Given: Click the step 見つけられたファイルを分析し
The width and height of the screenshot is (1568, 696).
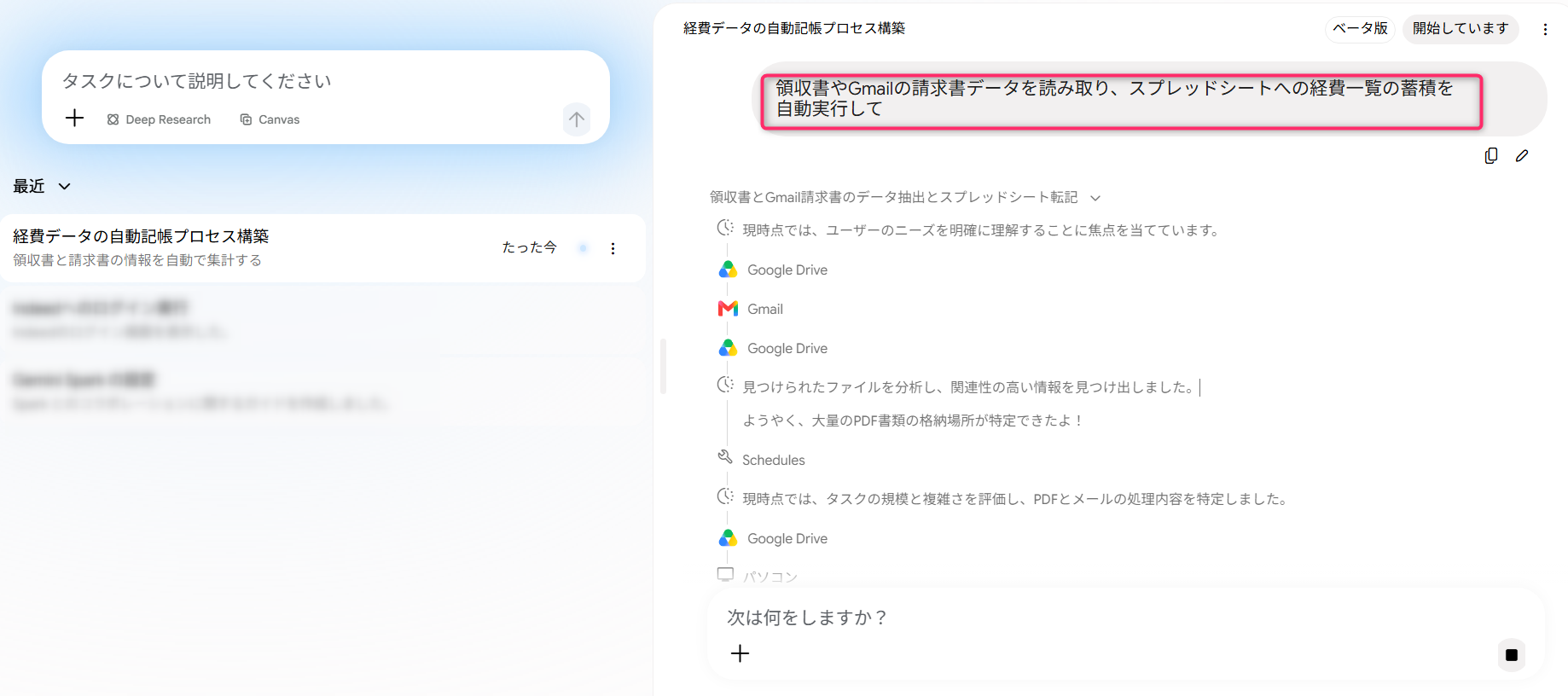Looking at the screenshot, I should (968, 387).
